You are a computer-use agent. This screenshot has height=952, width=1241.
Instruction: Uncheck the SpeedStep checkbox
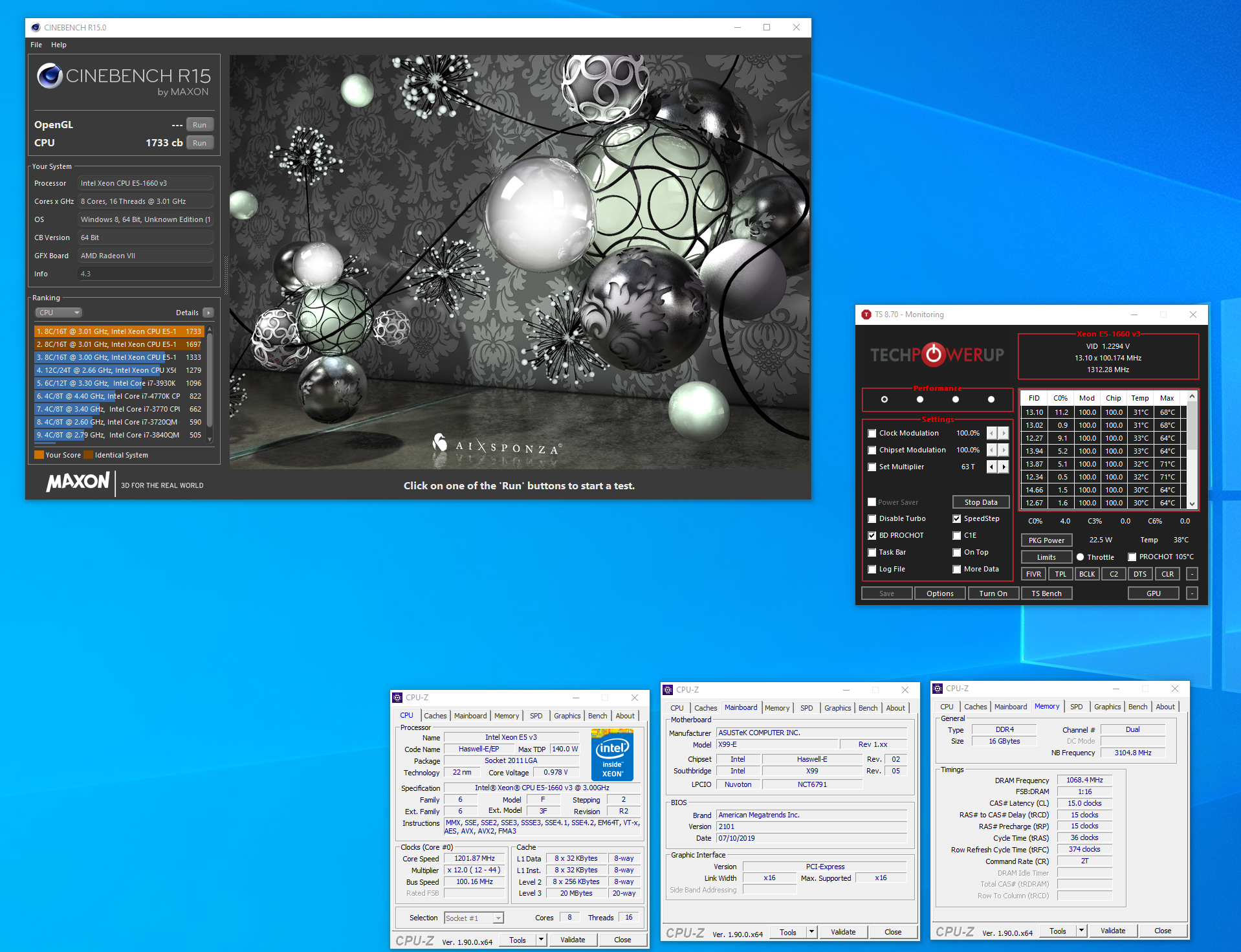click(956, 518)
